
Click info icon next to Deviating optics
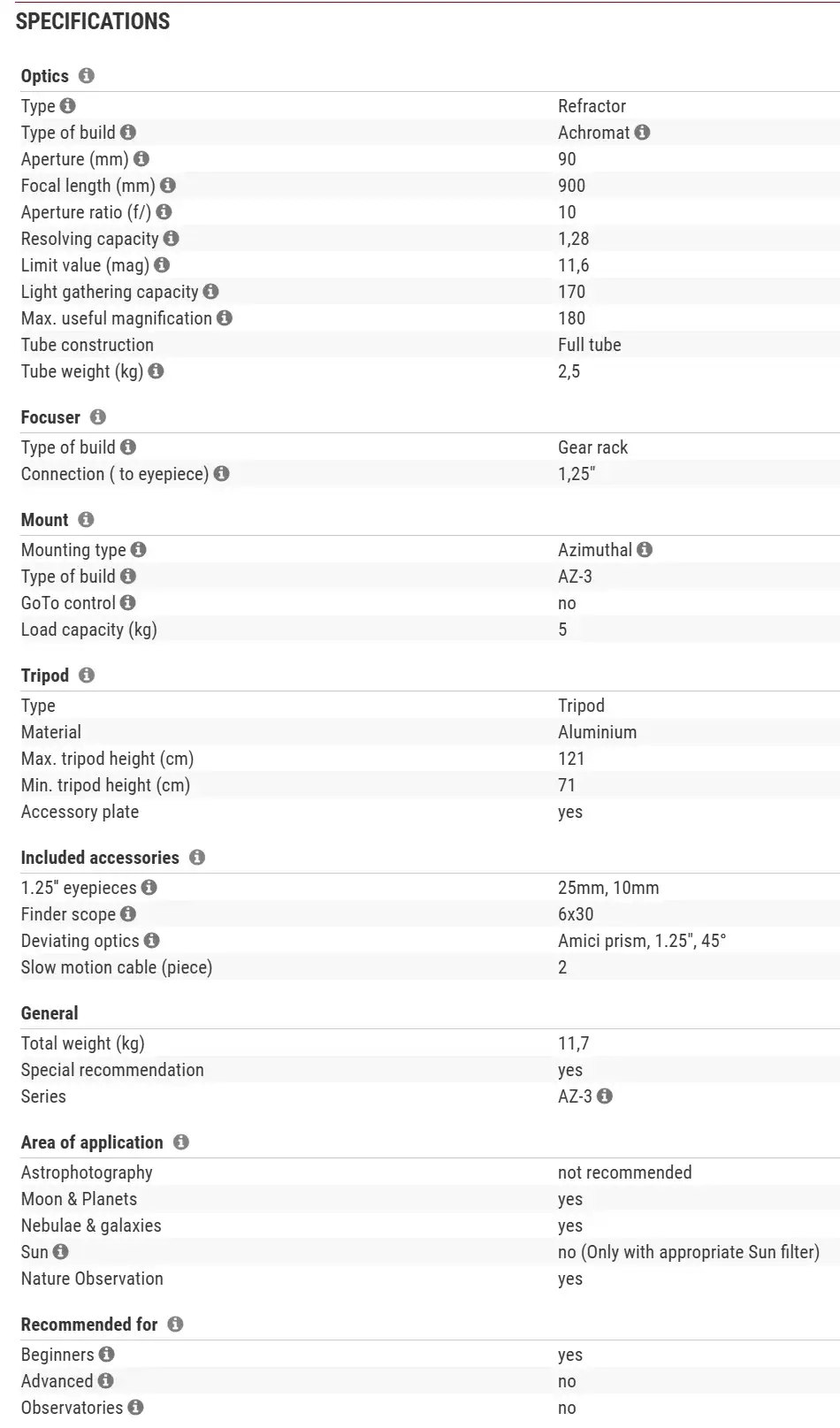pos(152,941)
